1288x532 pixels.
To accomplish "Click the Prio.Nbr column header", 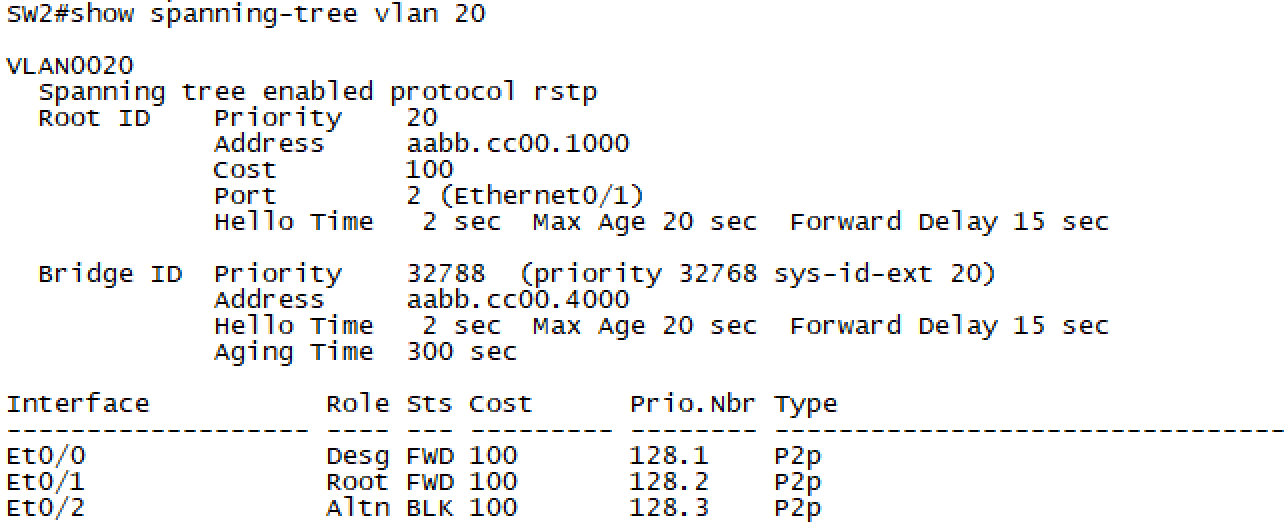I will [x=693, y=404].
